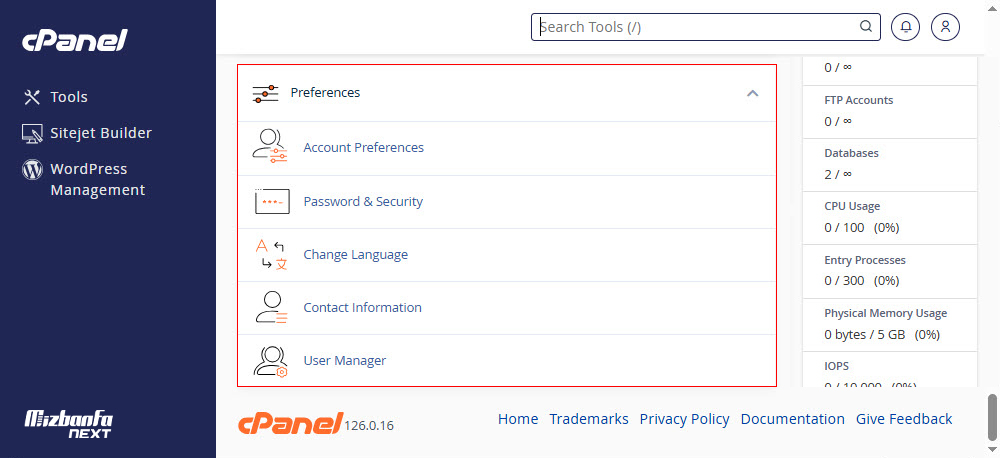Click the search magnifier icon
Screen dimensions: 1000x458
(865, 27)
